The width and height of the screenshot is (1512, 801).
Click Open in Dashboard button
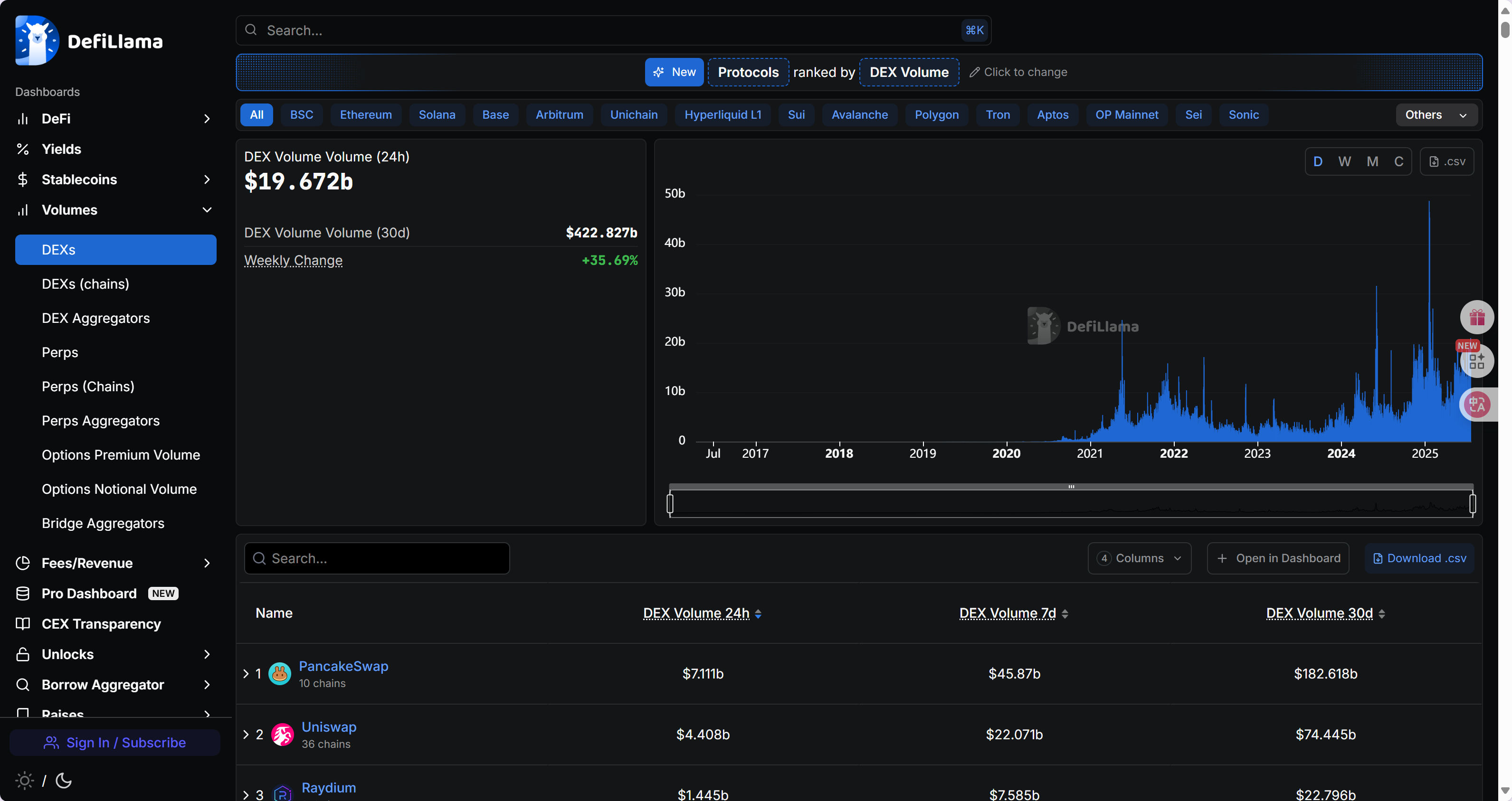pyautogui.click(x=1278, y=558)
